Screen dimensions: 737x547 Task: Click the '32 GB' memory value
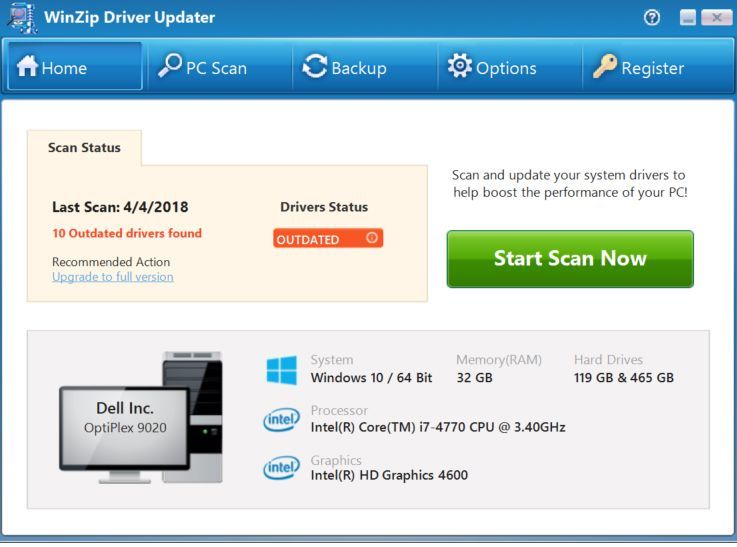point(474,378)
